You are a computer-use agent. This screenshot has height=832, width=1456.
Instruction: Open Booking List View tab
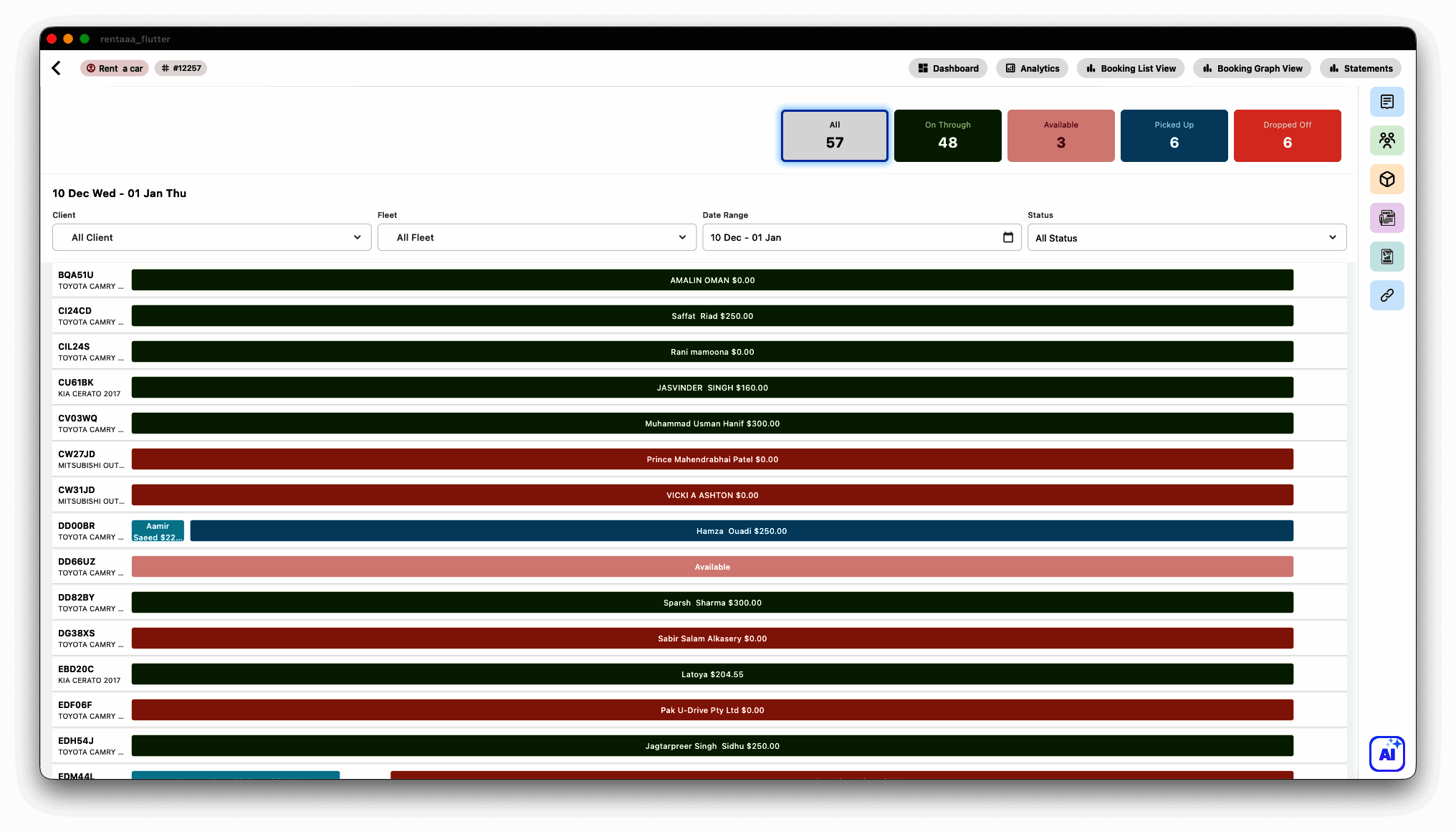pos(1131,68)
